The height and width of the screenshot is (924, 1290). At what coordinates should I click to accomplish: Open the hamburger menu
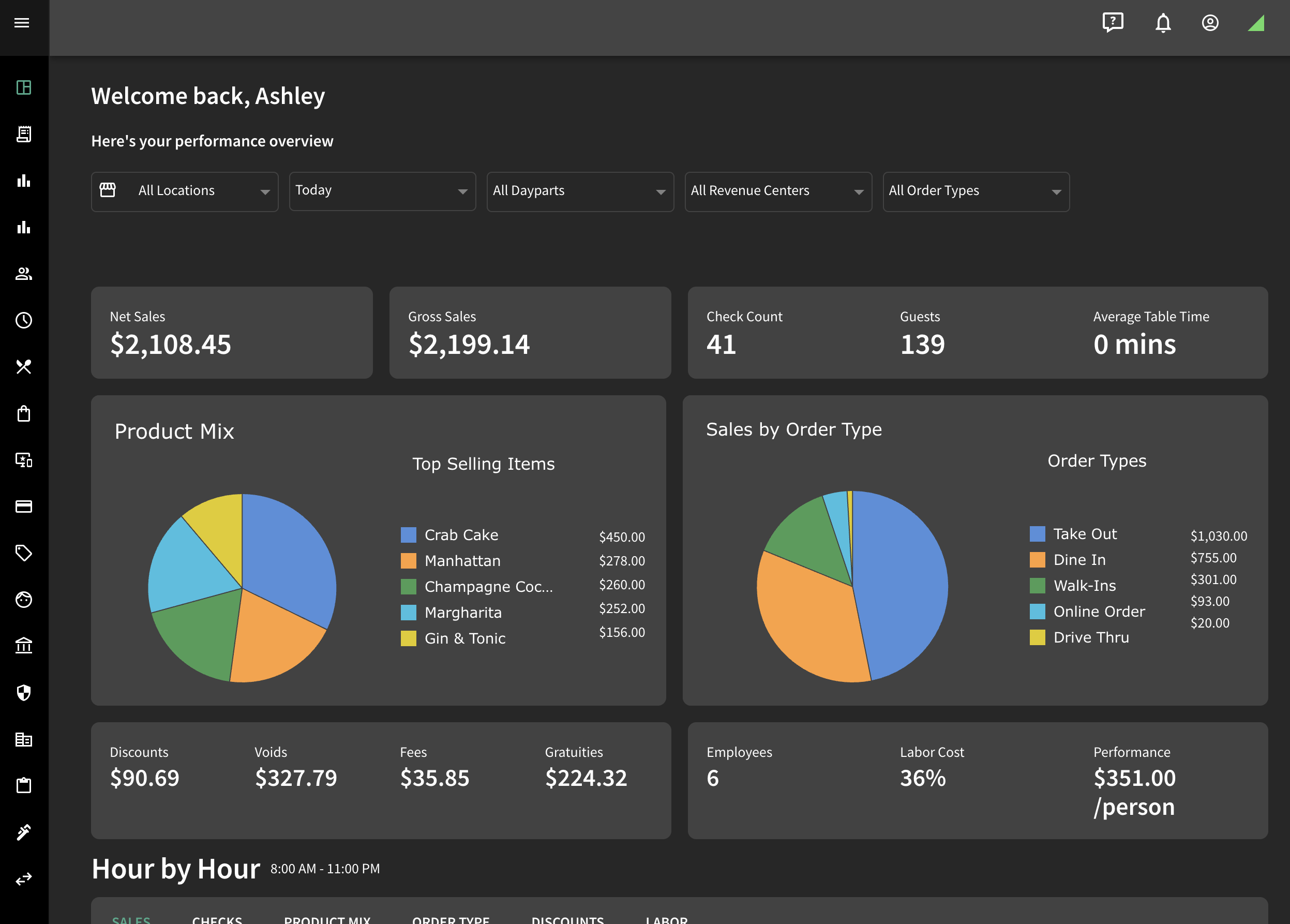pos(22,23)
